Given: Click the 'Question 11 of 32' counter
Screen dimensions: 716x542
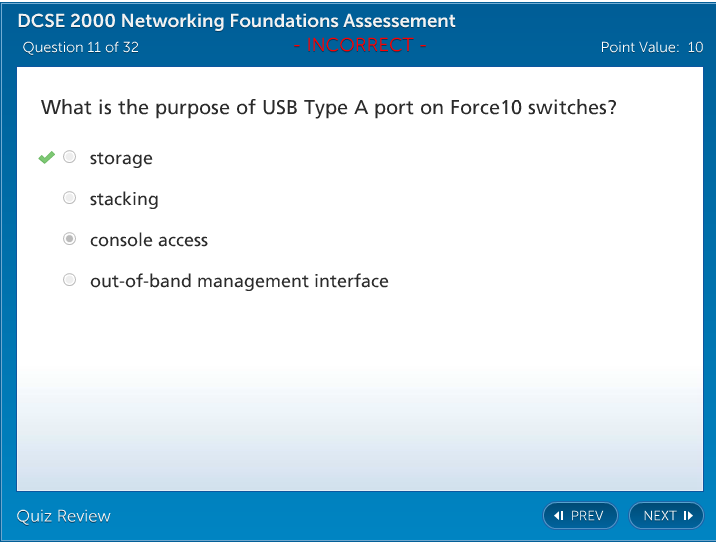Looking at the screenshot, I should (x=80, y=47).
